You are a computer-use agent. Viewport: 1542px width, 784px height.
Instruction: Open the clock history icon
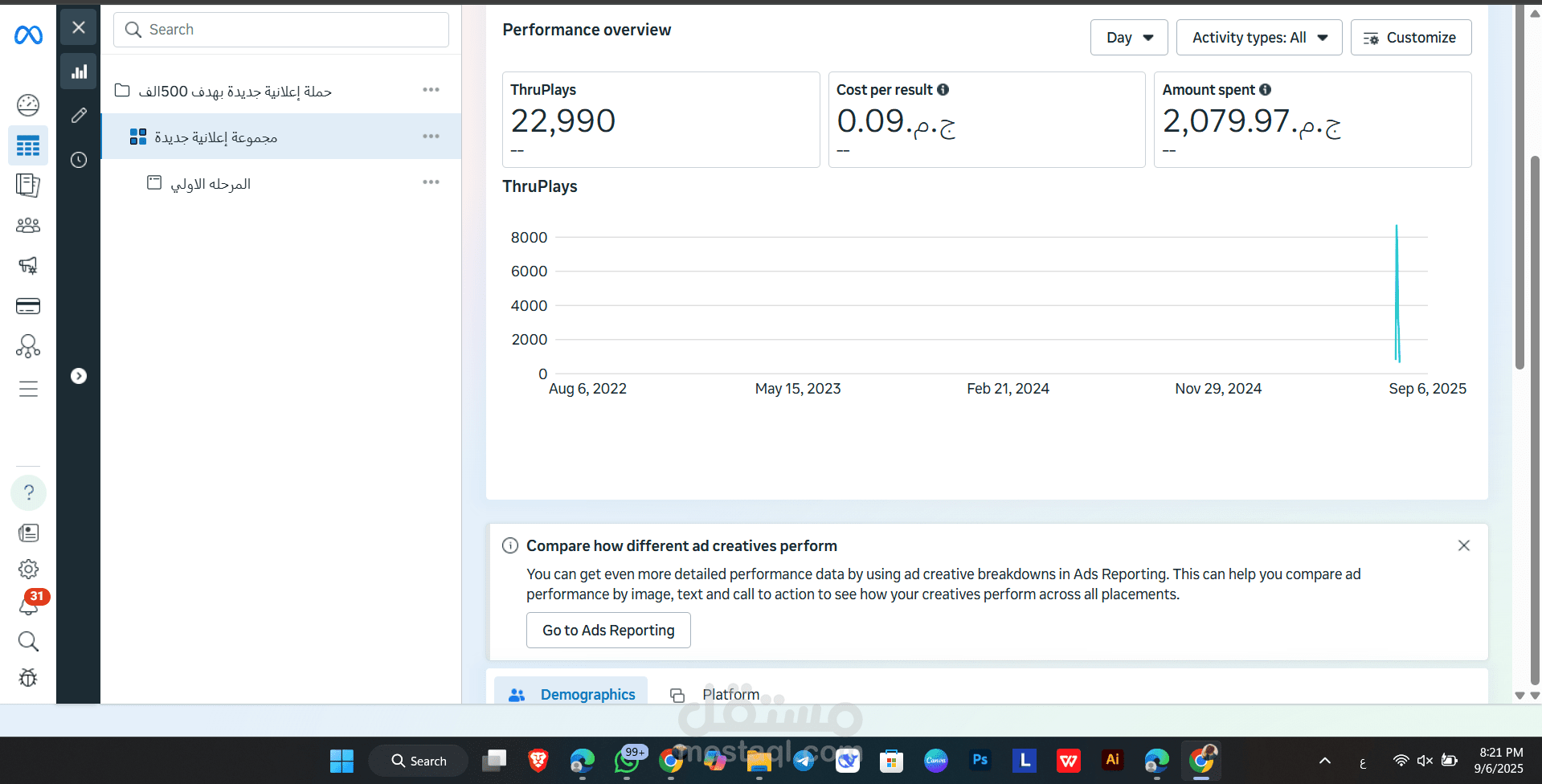pos(79,160)
